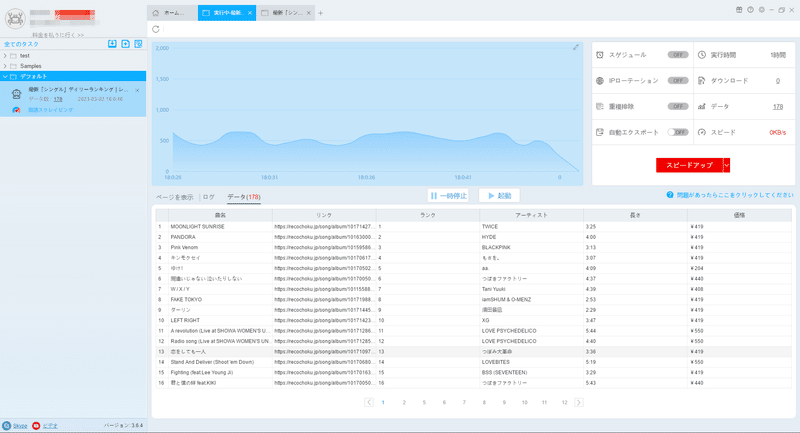
Task: Click the speedometer icon beside スピード
Action: (x=702, y=132)
